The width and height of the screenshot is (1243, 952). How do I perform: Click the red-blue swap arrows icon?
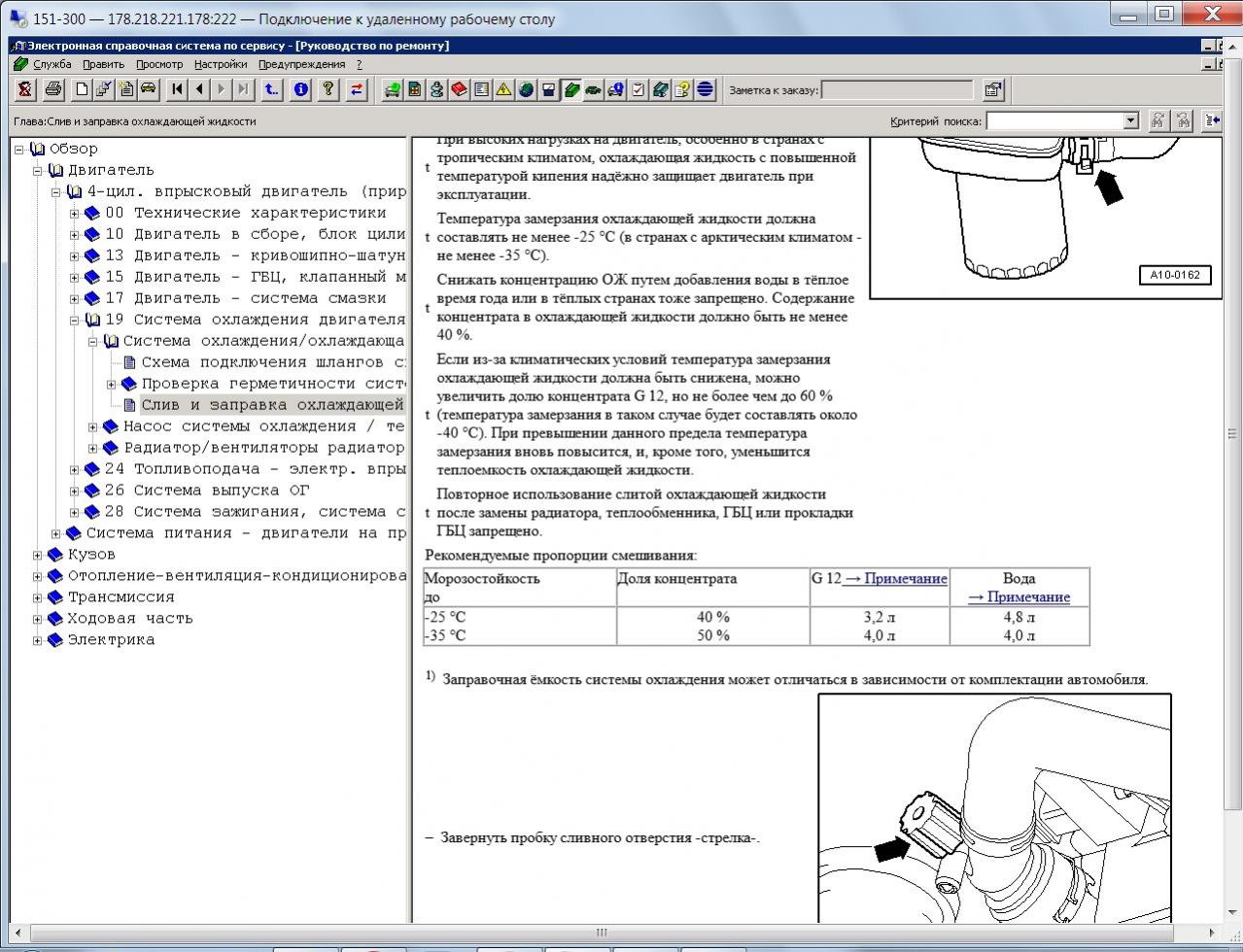357,90
